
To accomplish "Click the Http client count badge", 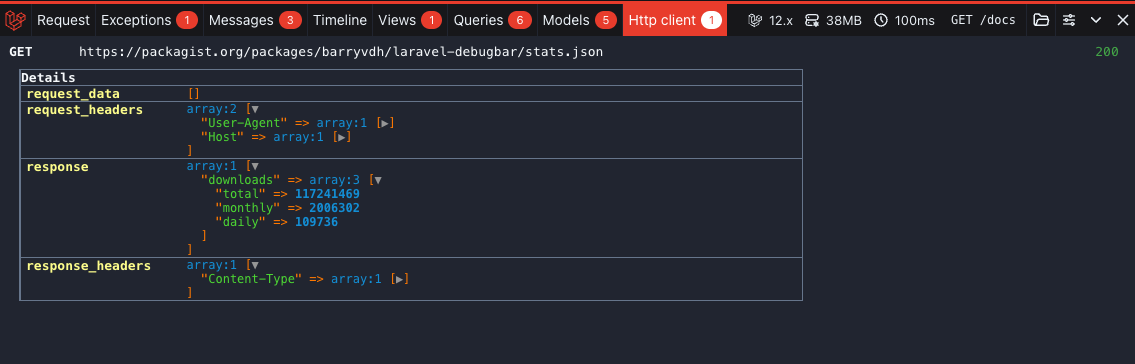I will tap(712, 20).
